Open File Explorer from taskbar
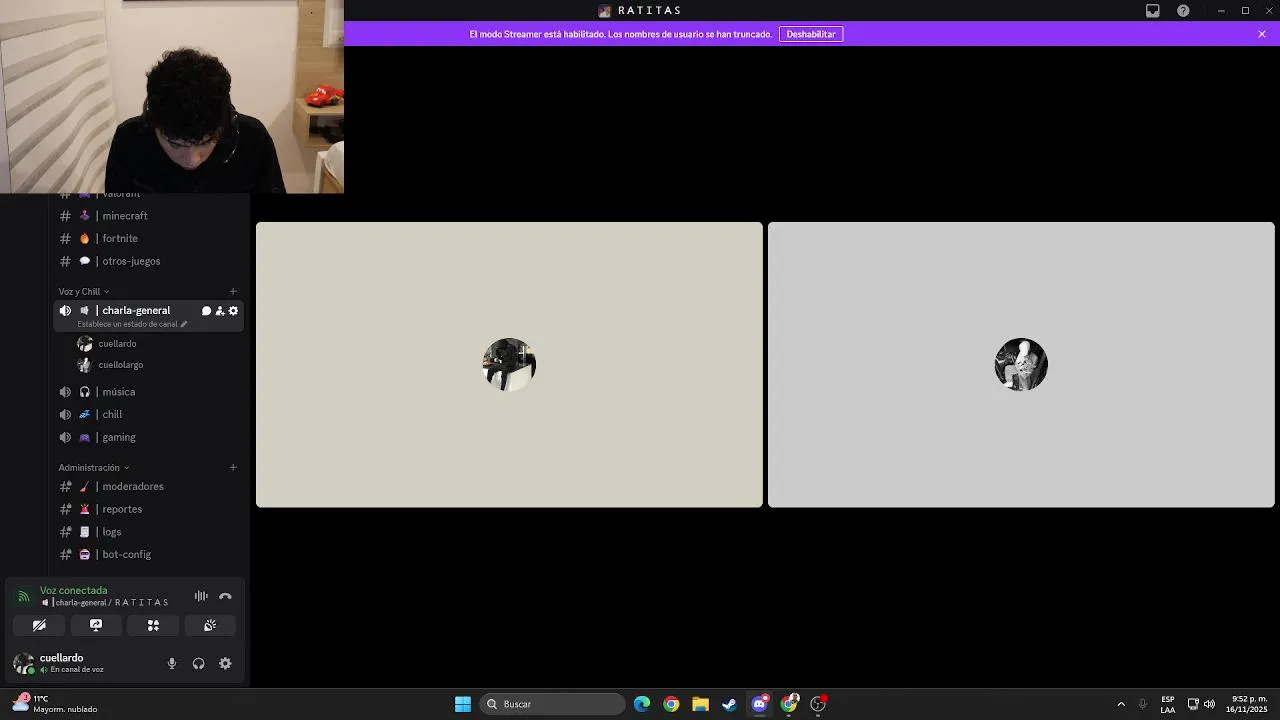This screenshot has width=1280, height=720. [x=700, y=704]
